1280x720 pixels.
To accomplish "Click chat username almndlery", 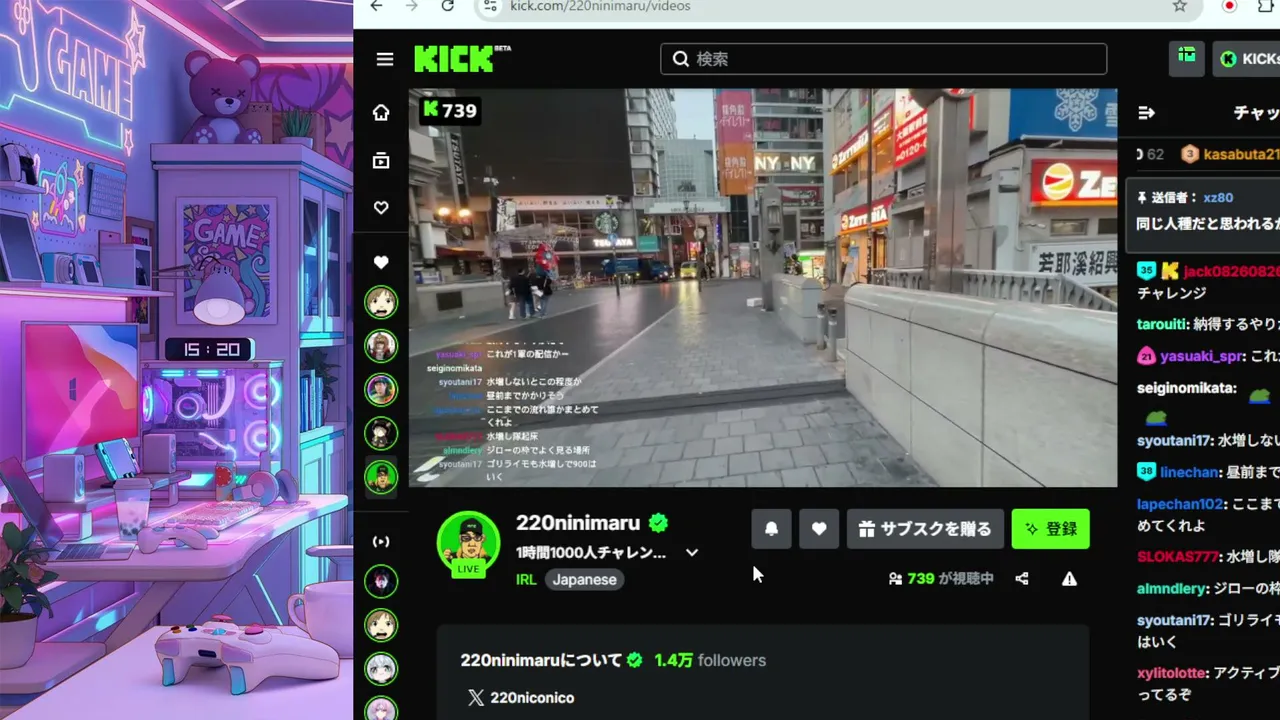I will tap(1172, 589).
